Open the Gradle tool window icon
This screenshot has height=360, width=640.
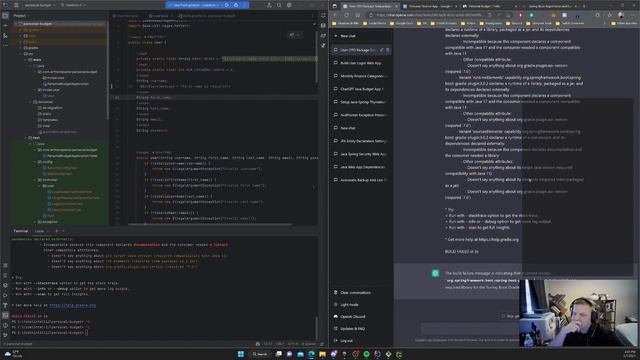[x=323, y=36]
